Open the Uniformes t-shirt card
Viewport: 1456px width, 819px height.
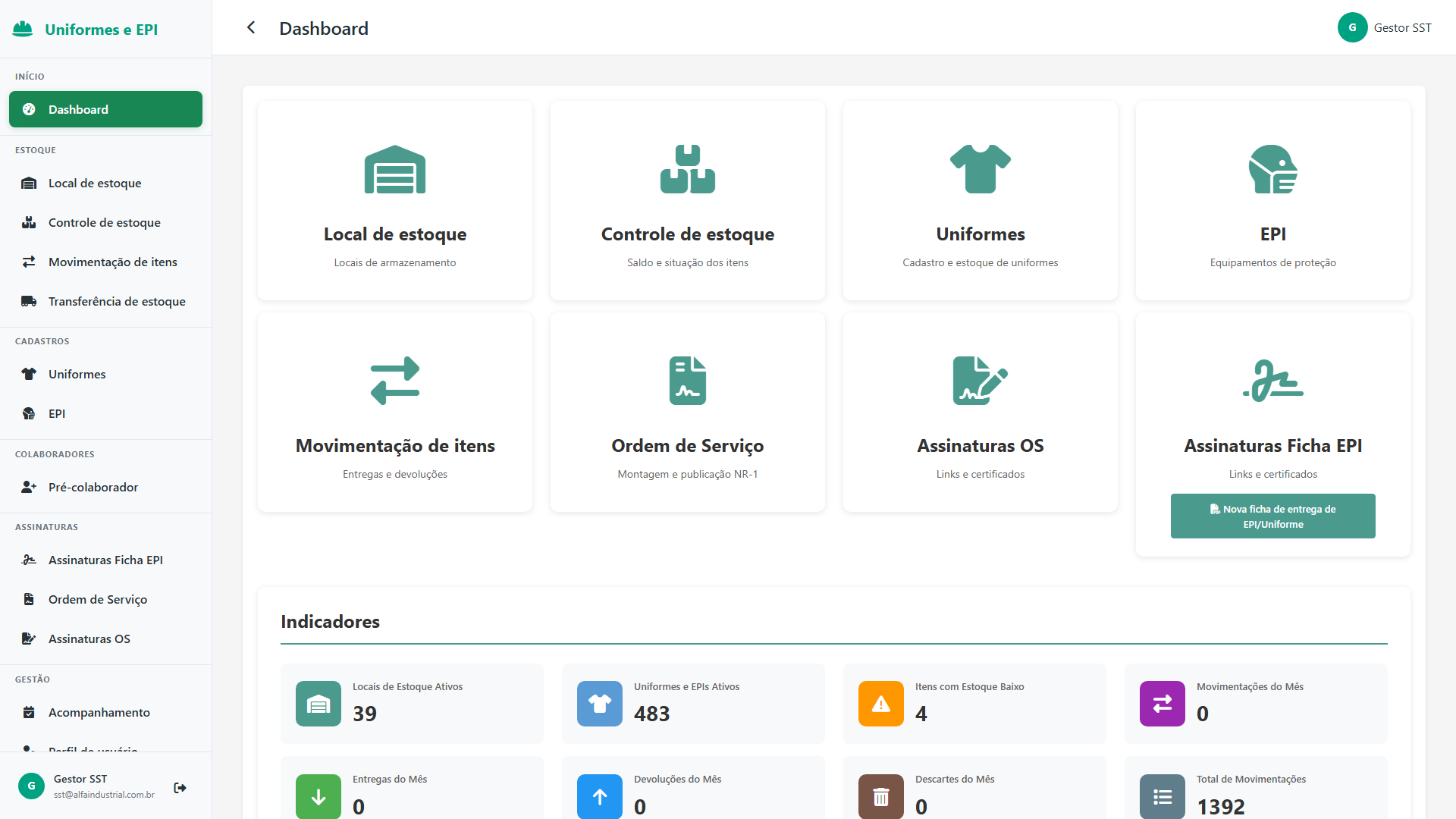(981, 201)
